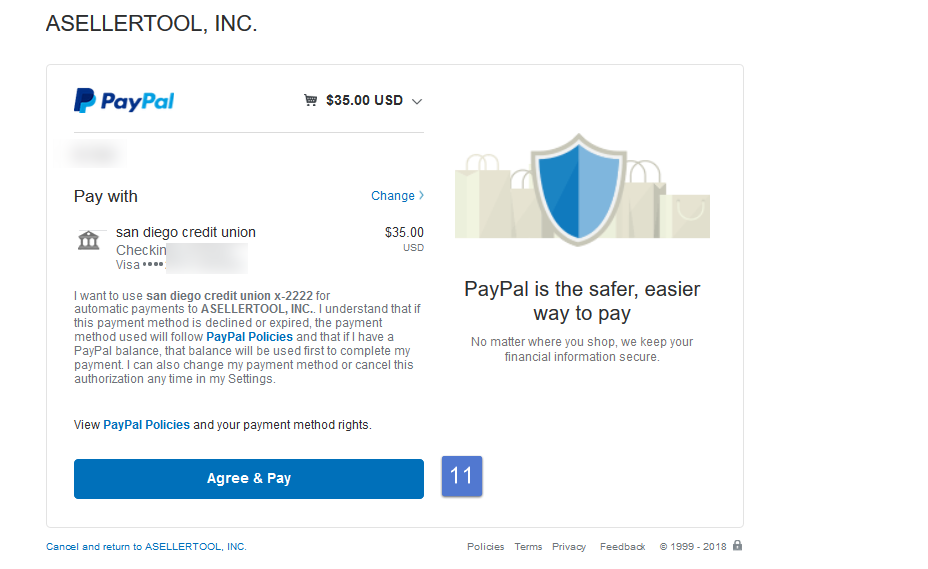Click the chevron arrow beside Change
Image resolution: width=928 pixels, height=569 pixels.
click(x=421, y=195)
